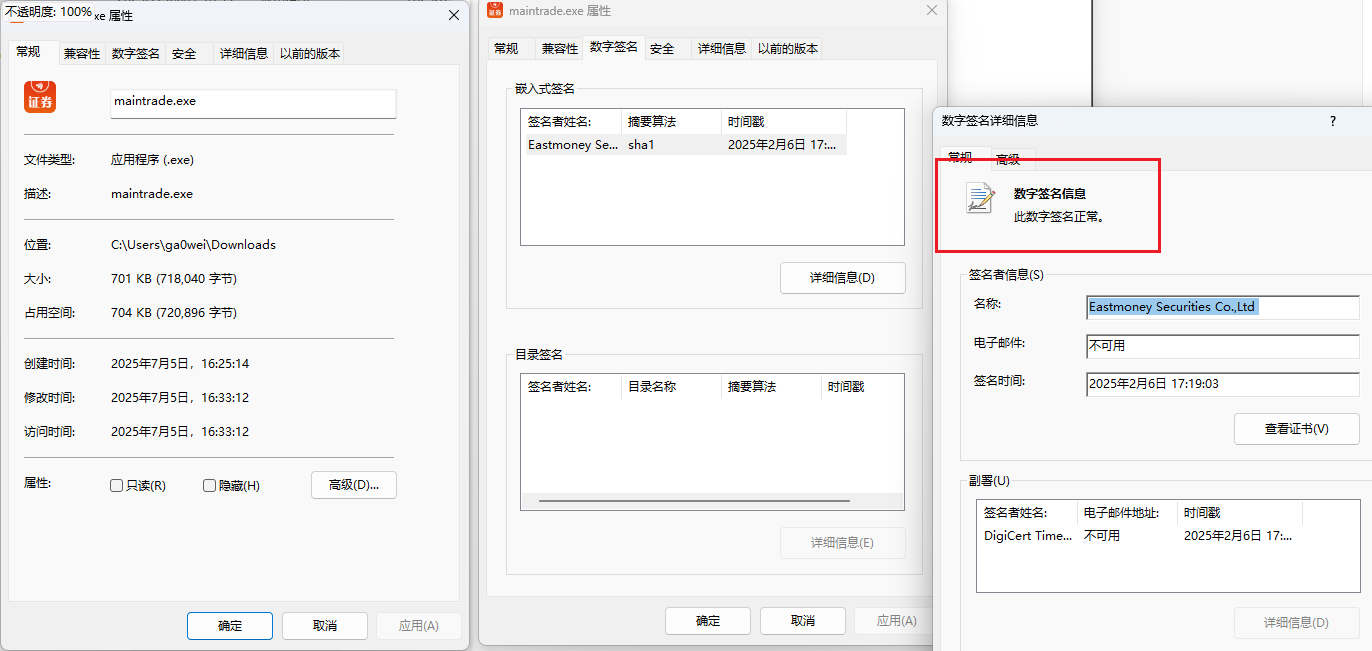Click the size value 701 KB (718,040 字节)

[174, 279]
